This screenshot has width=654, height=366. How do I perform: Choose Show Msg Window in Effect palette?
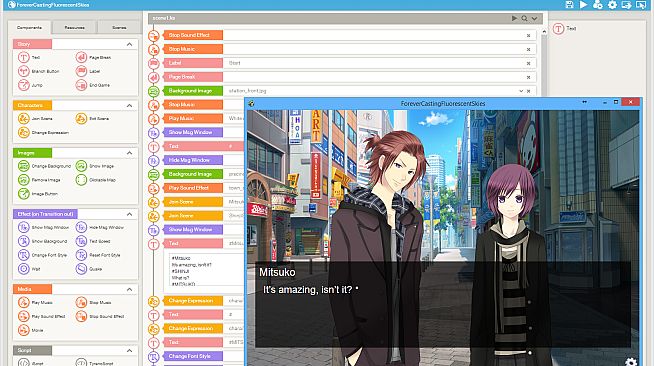(x=43, y=228)
